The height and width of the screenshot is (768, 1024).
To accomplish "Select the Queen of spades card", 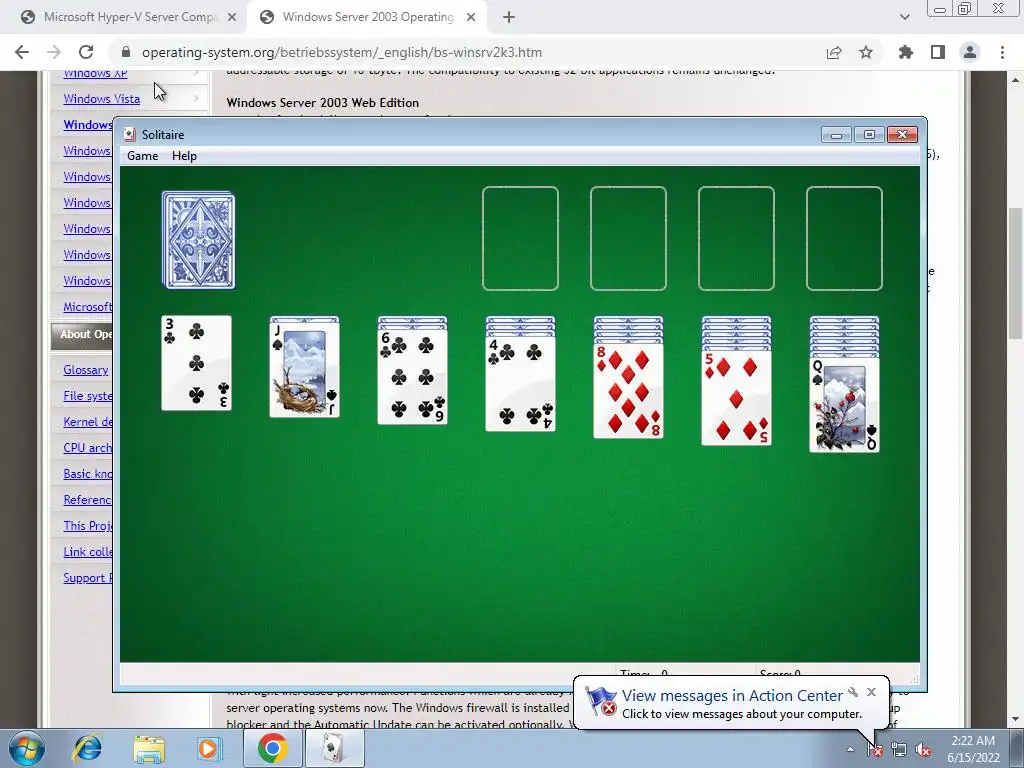I will coord(844,405).
